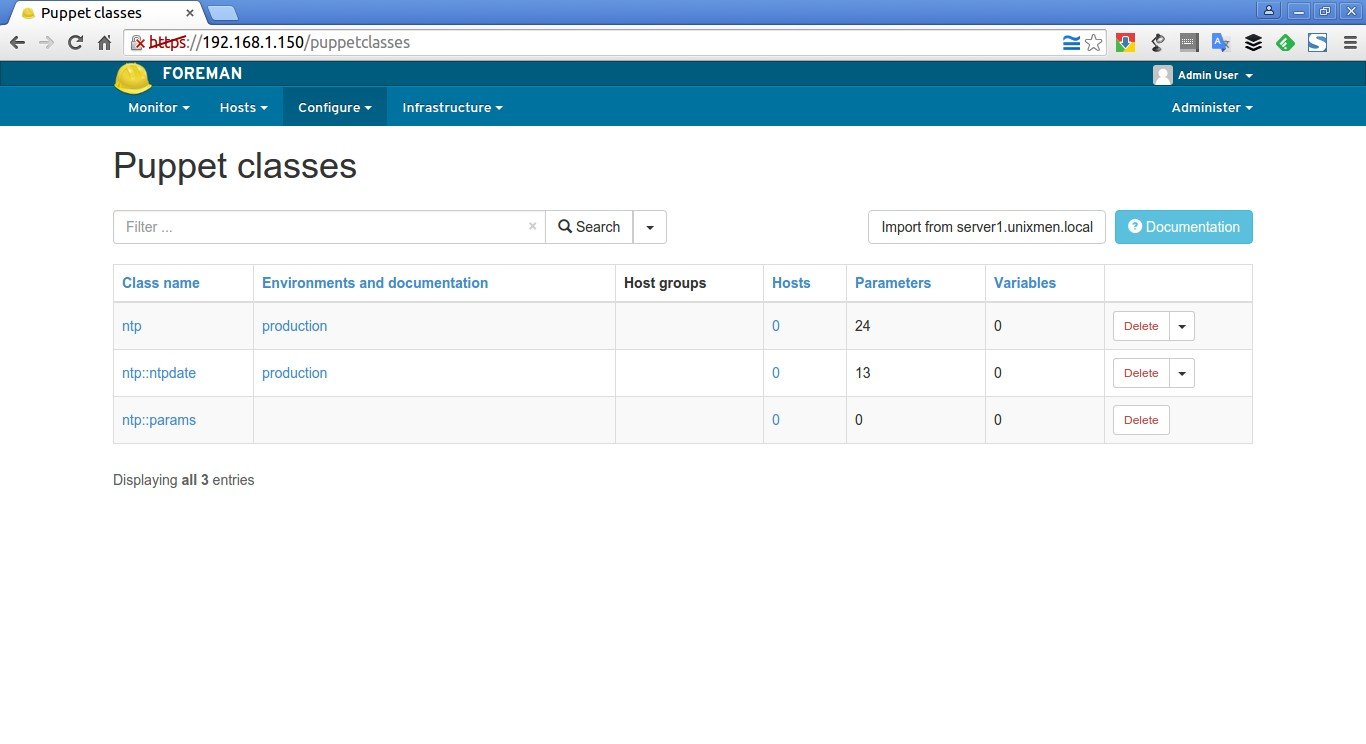This screenshot has height=744, width=1366.
Task: Bookmark this page with the star icon
Action: point(1094,43)
